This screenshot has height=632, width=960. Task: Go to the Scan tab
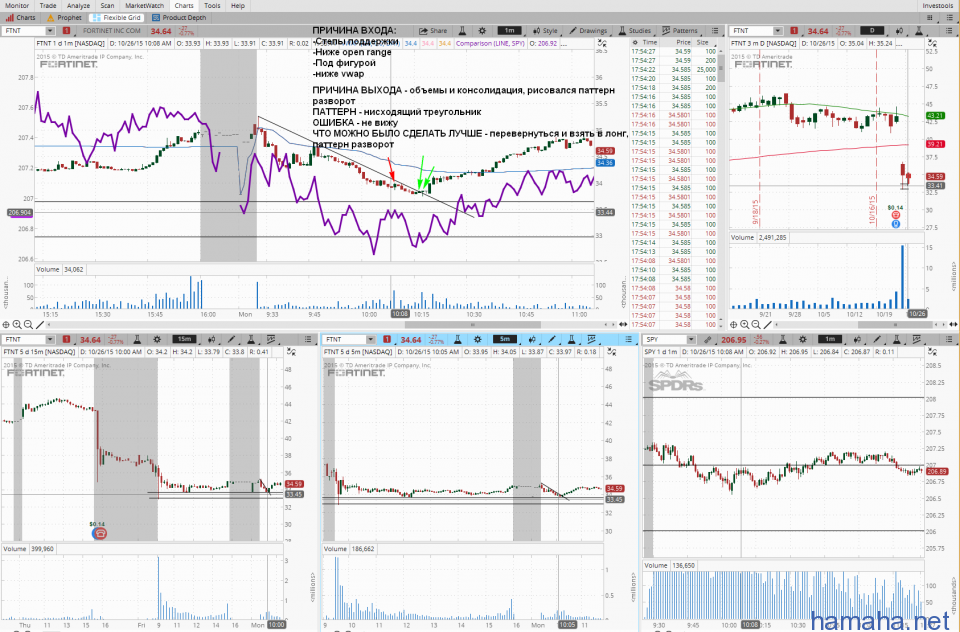tap(107, 6)
